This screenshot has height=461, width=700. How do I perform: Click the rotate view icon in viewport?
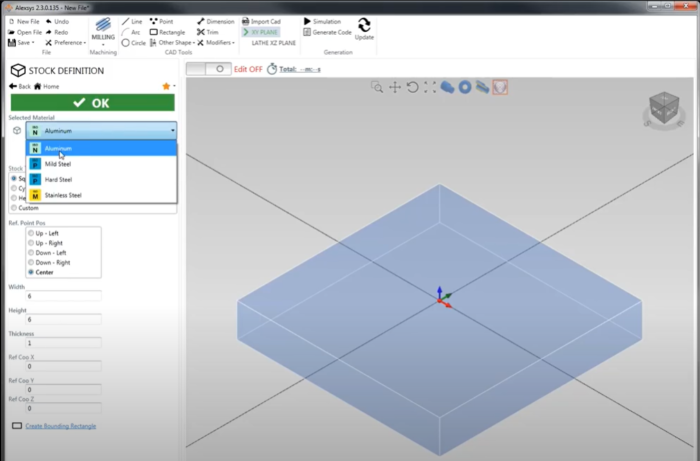[412, 88]
